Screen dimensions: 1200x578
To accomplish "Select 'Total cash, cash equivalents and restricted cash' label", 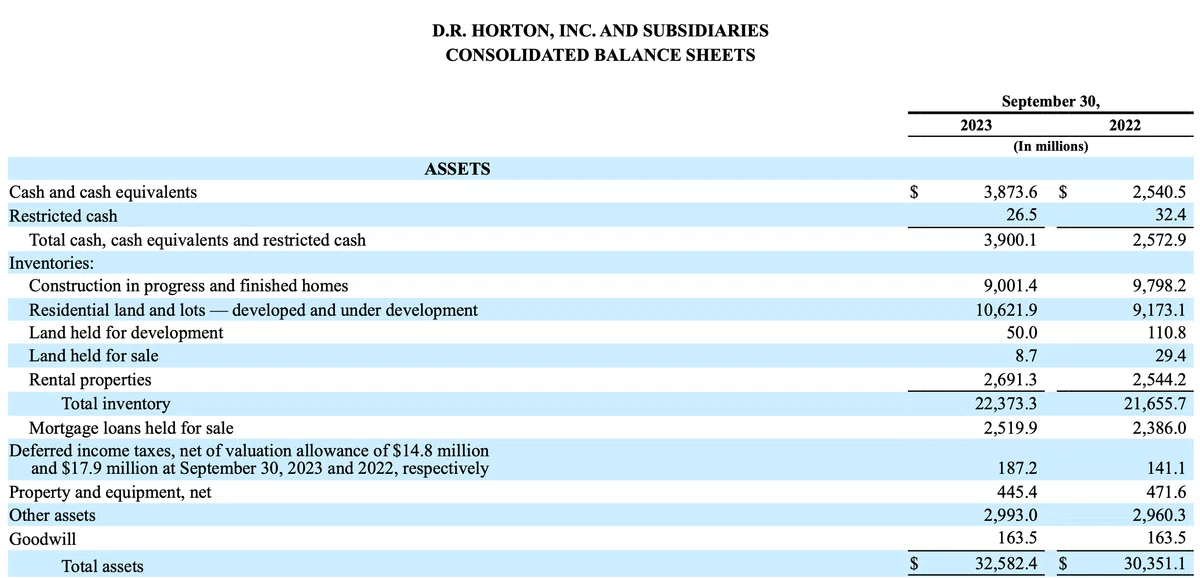I will 197,240.
